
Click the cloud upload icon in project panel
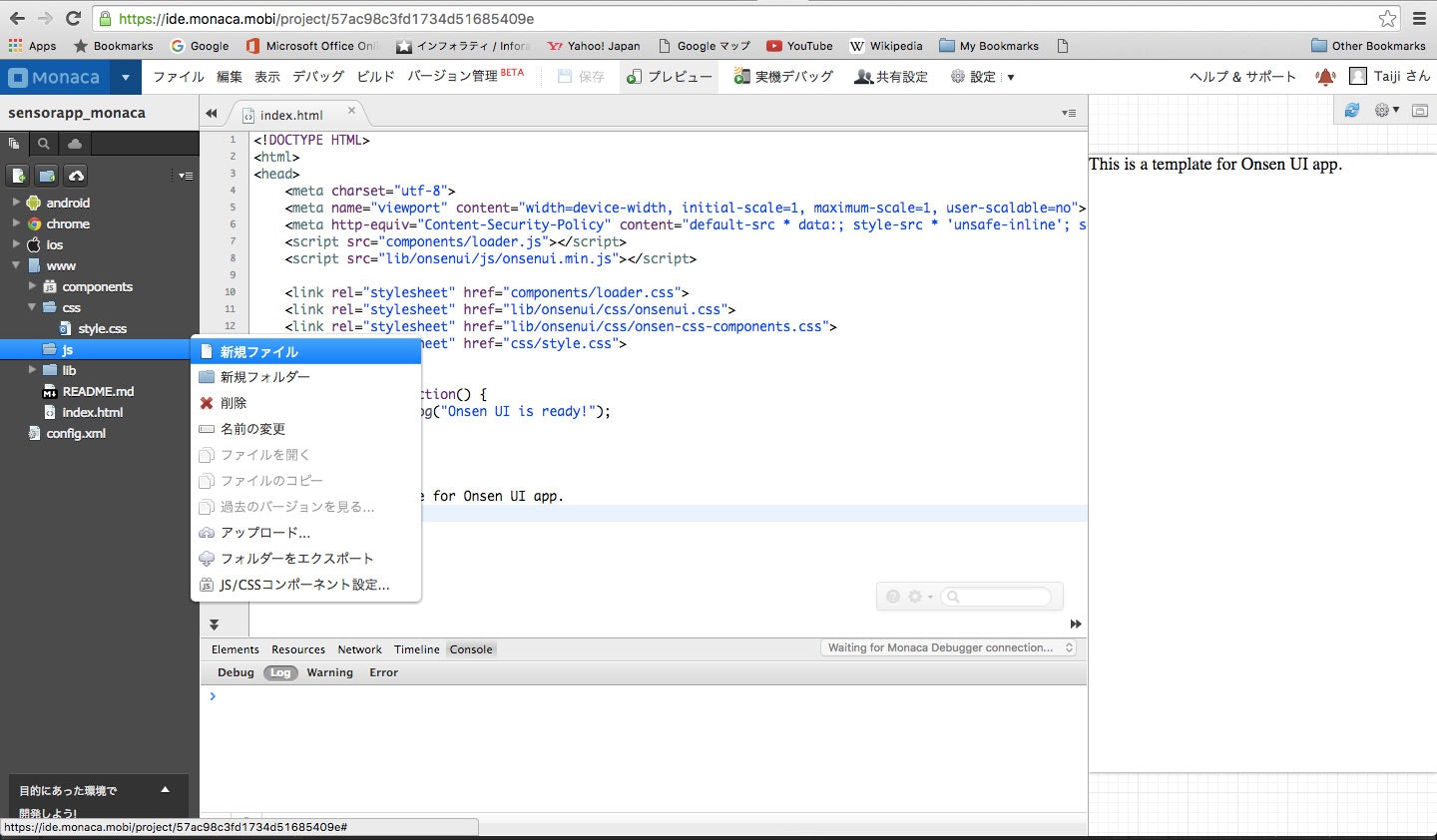[76, 176]
